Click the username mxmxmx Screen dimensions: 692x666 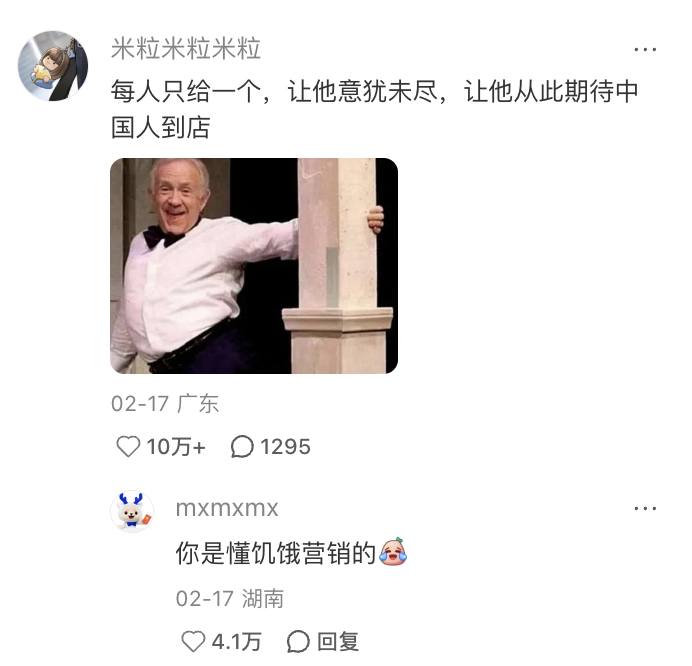[x=227, y=508]
